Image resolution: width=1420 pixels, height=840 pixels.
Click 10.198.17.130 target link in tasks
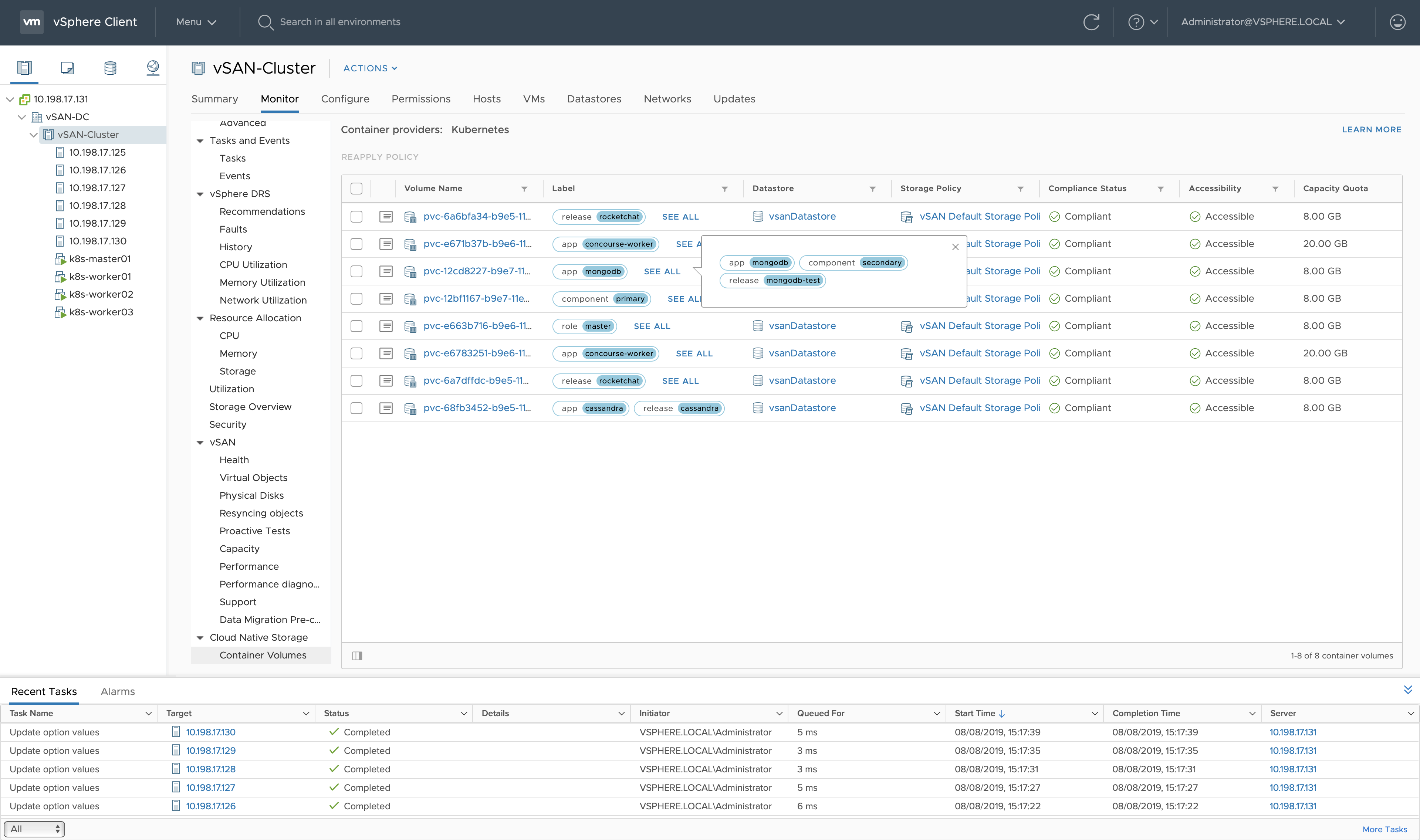pos(210,732)
